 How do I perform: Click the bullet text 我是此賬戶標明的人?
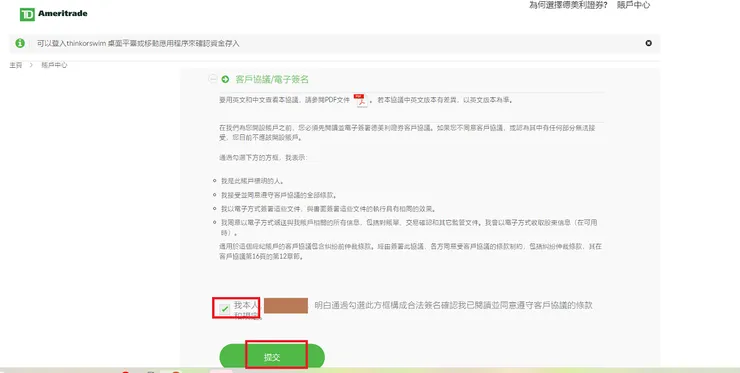252,181
